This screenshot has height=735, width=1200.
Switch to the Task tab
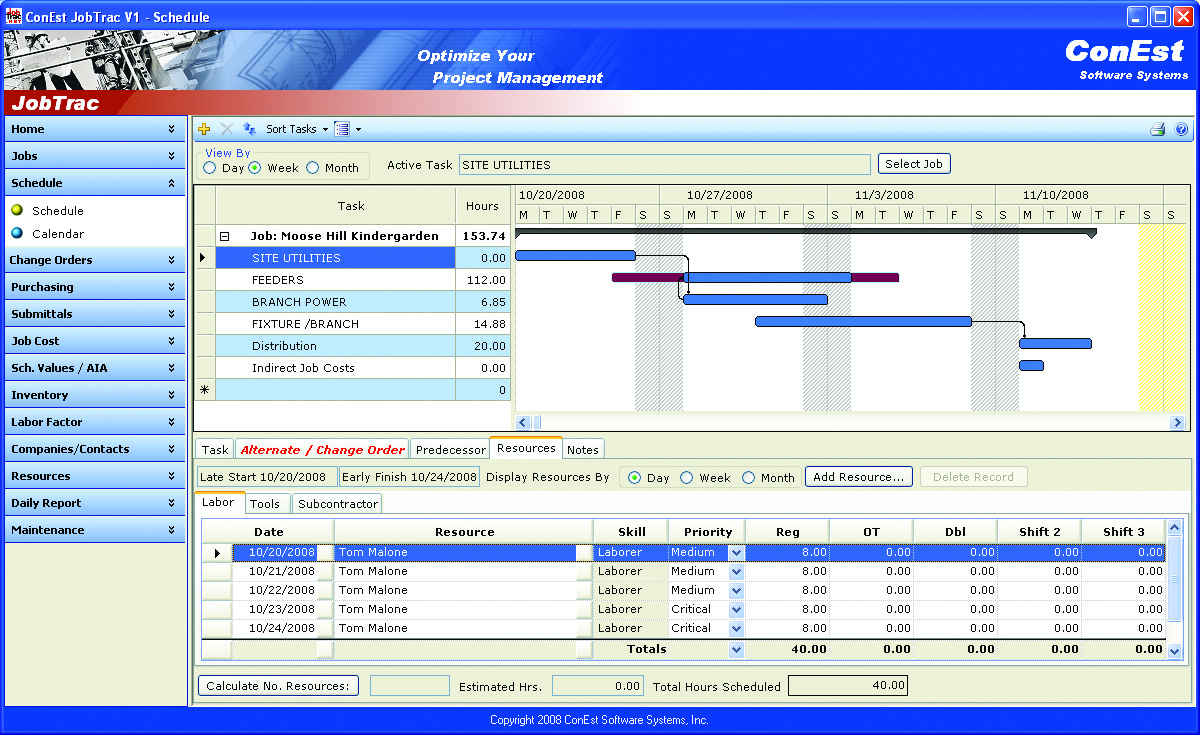[215, 450]
